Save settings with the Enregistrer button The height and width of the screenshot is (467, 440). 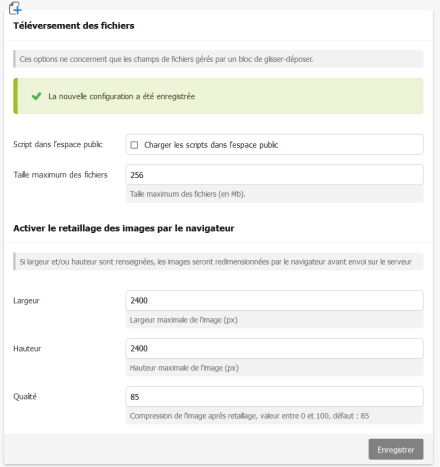point(396,450)
